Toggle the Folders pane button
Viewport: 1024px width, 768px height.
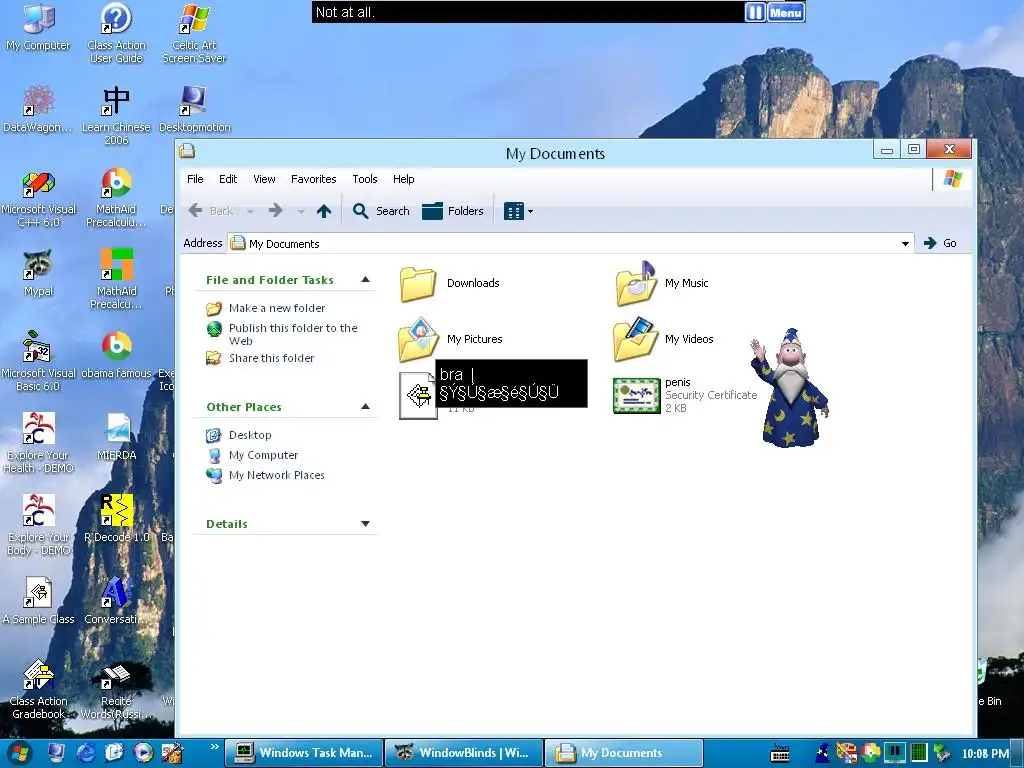click(x=453, y=211)
